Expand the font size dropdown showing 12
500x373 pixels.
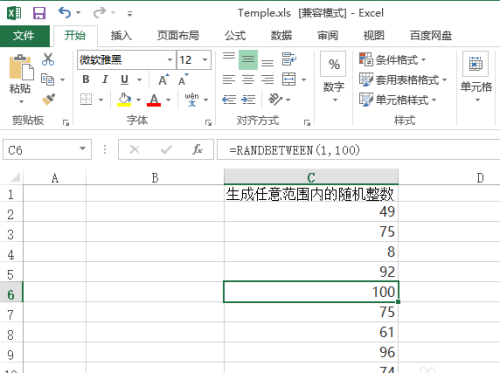(x=205, y=60)
